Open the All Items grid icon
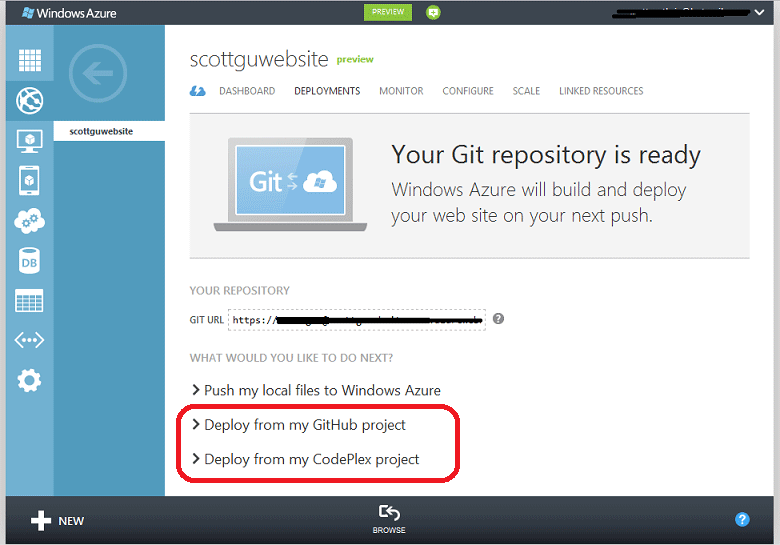 [30, 60]
